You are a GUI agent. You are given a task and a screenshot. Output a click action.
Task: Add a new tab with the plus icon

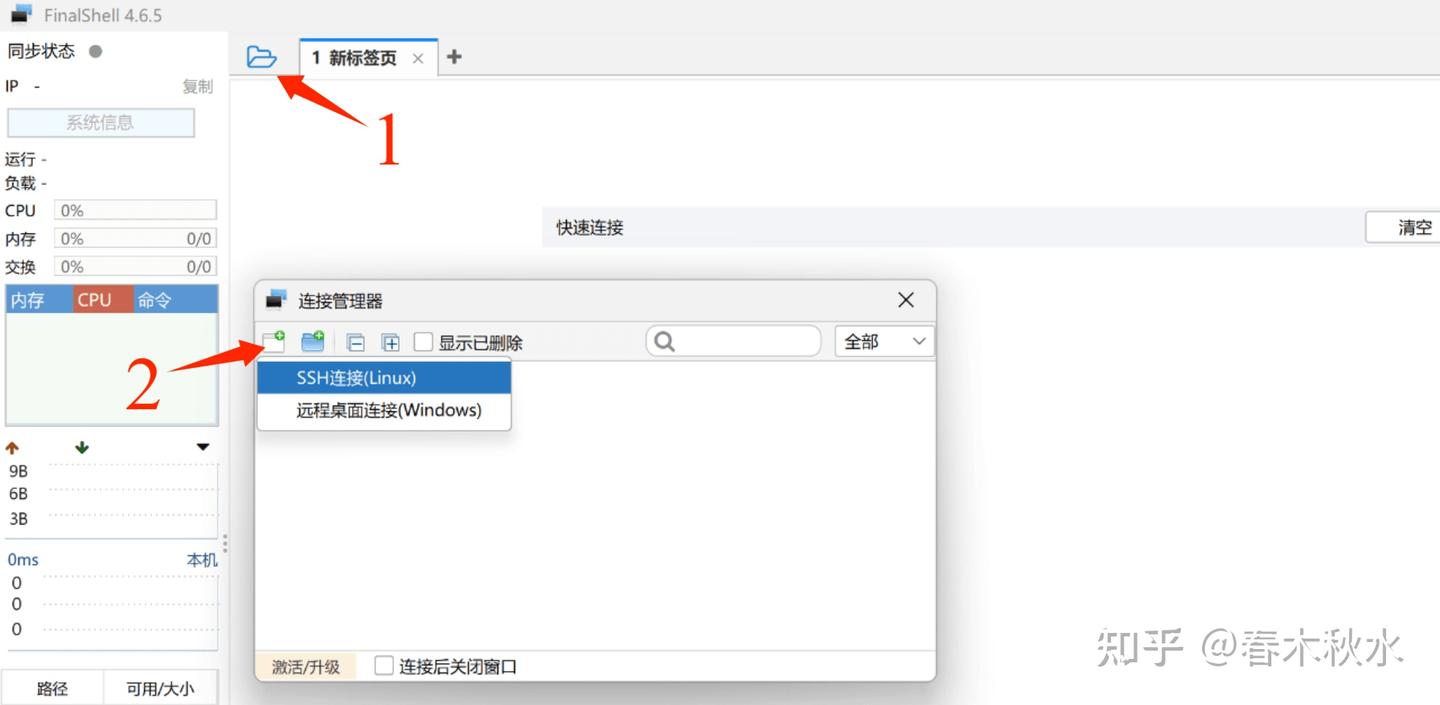(454, 57)
